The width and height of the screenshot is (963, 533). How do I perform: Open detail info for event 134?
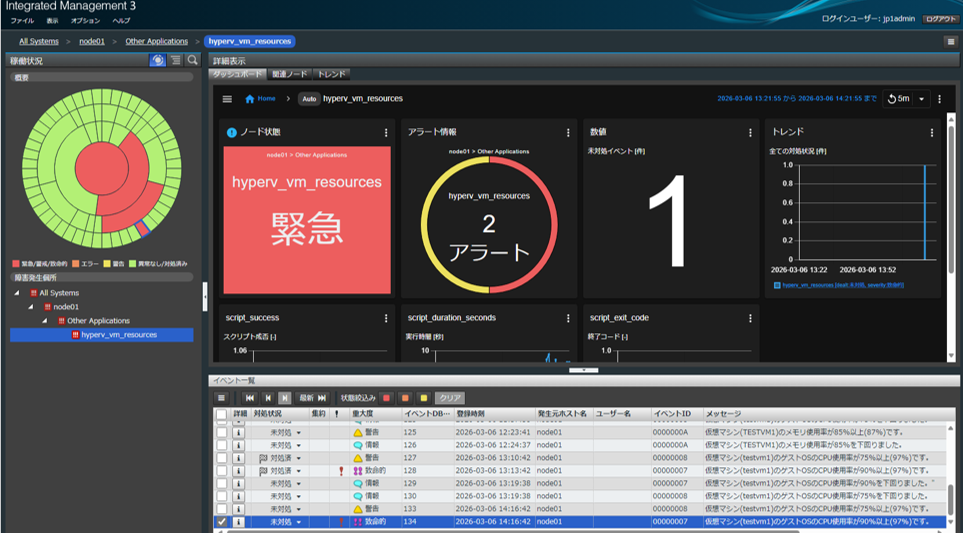click(238, 522)
